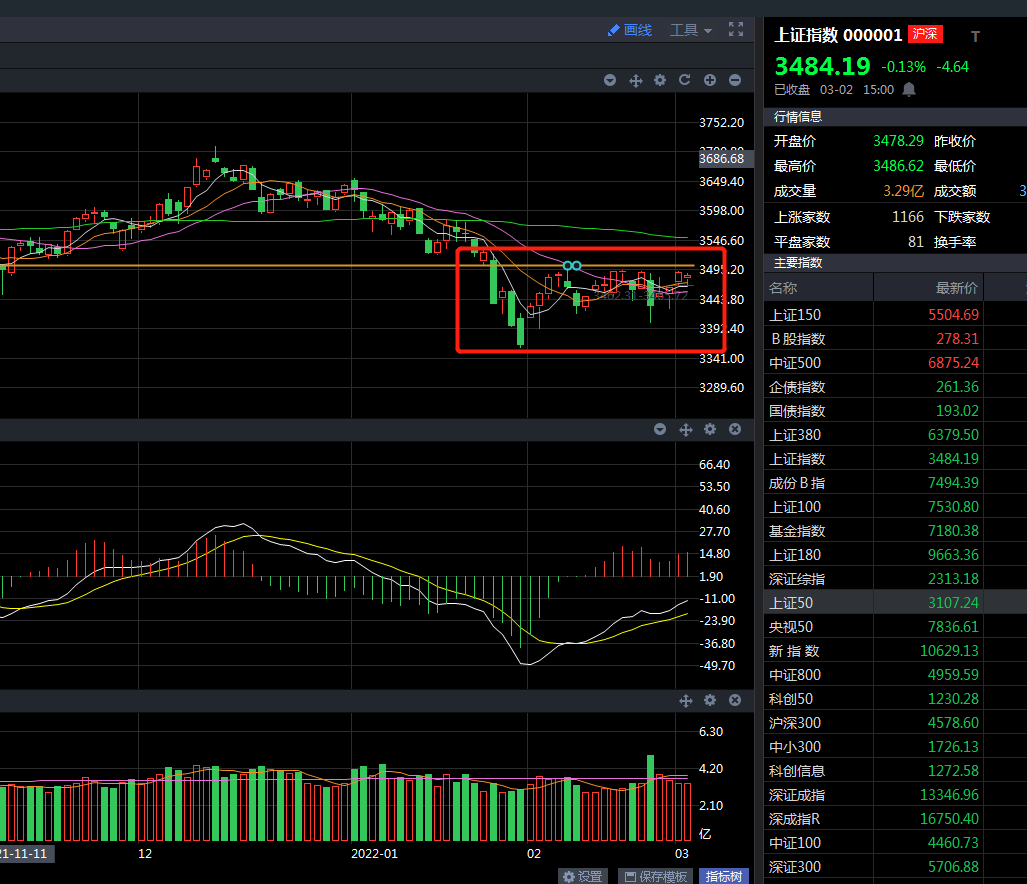This screenshot has width=1027, height=884.
Task: Click move icon on MACD indicator panel
Action: (686, 429)
